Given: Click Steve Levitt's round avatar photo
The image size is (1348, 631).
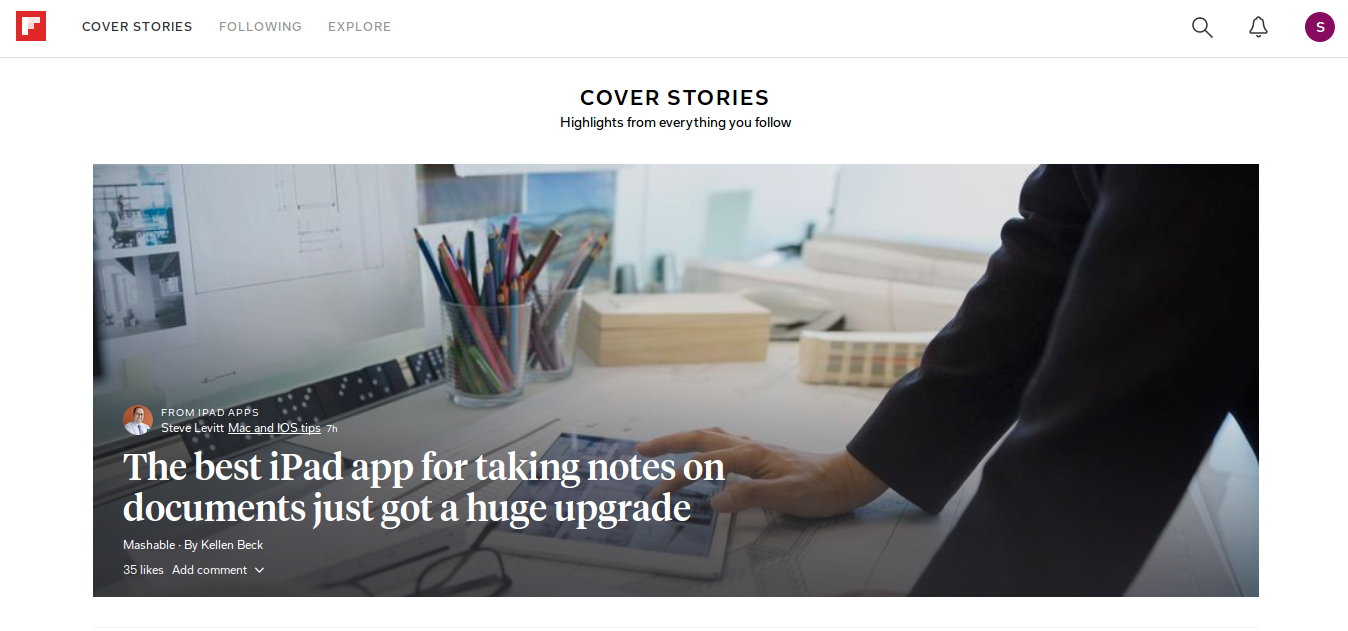Looking at the screenshot, I should click(x=138, y=420).
